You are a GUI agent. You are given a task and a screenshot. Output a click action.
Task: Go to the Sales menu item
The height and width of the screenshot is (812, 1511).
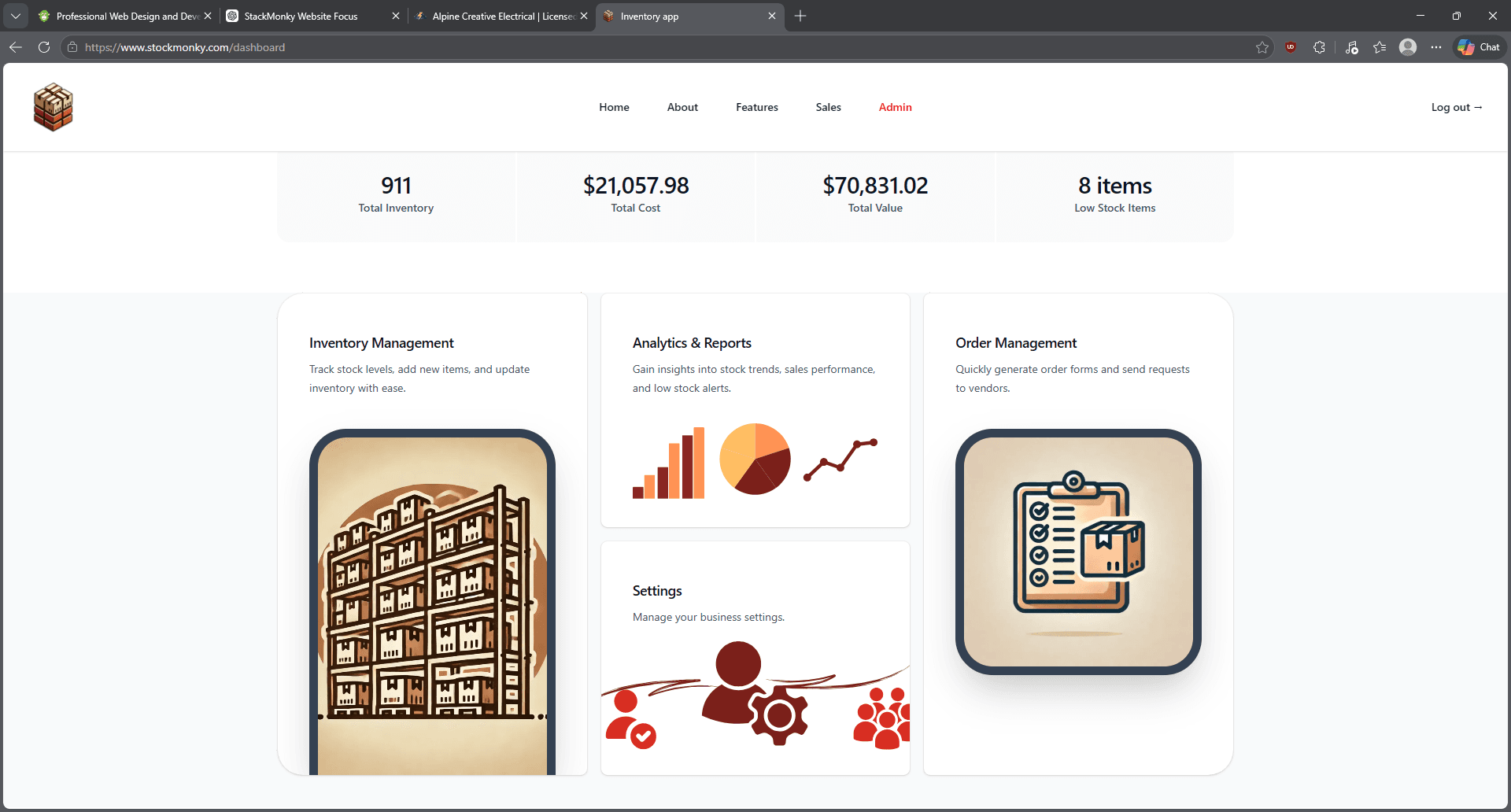click(828, 107)
